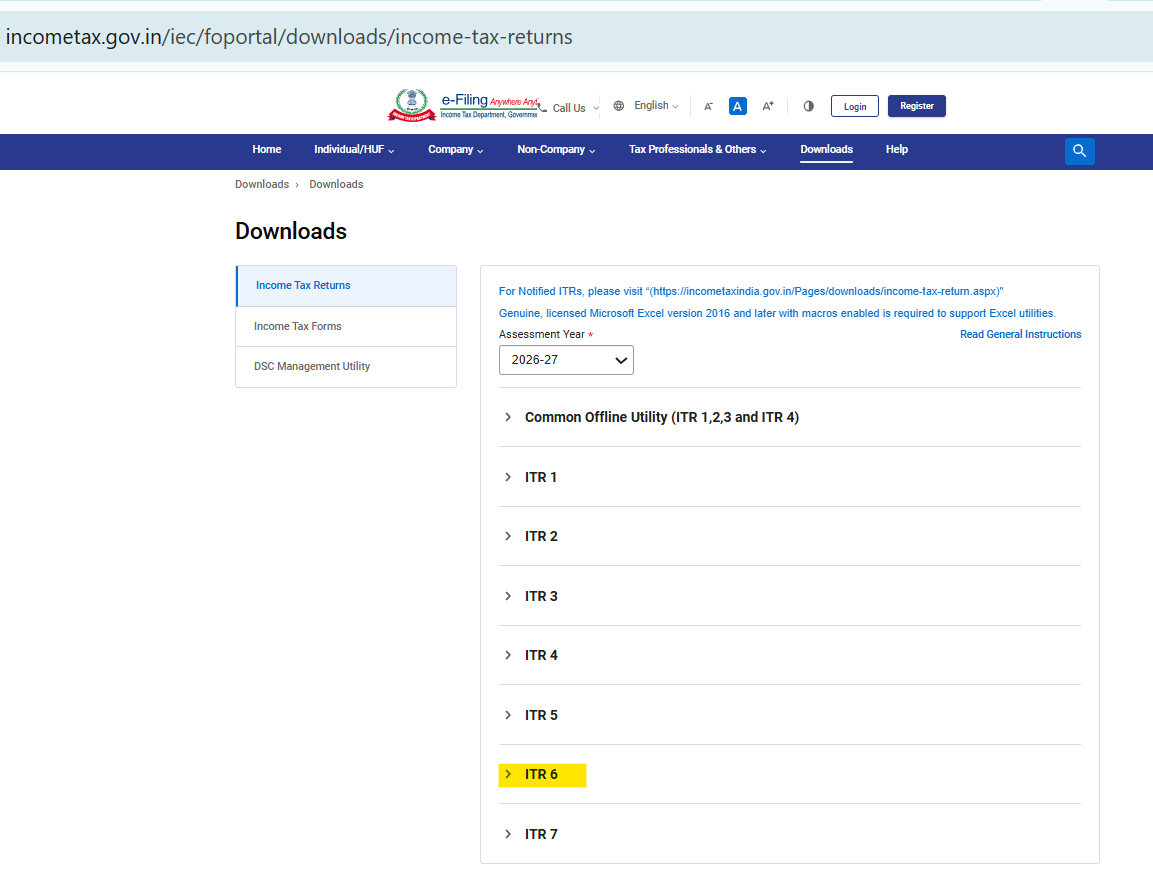Increase font size with A+ icon

point(768,106)
